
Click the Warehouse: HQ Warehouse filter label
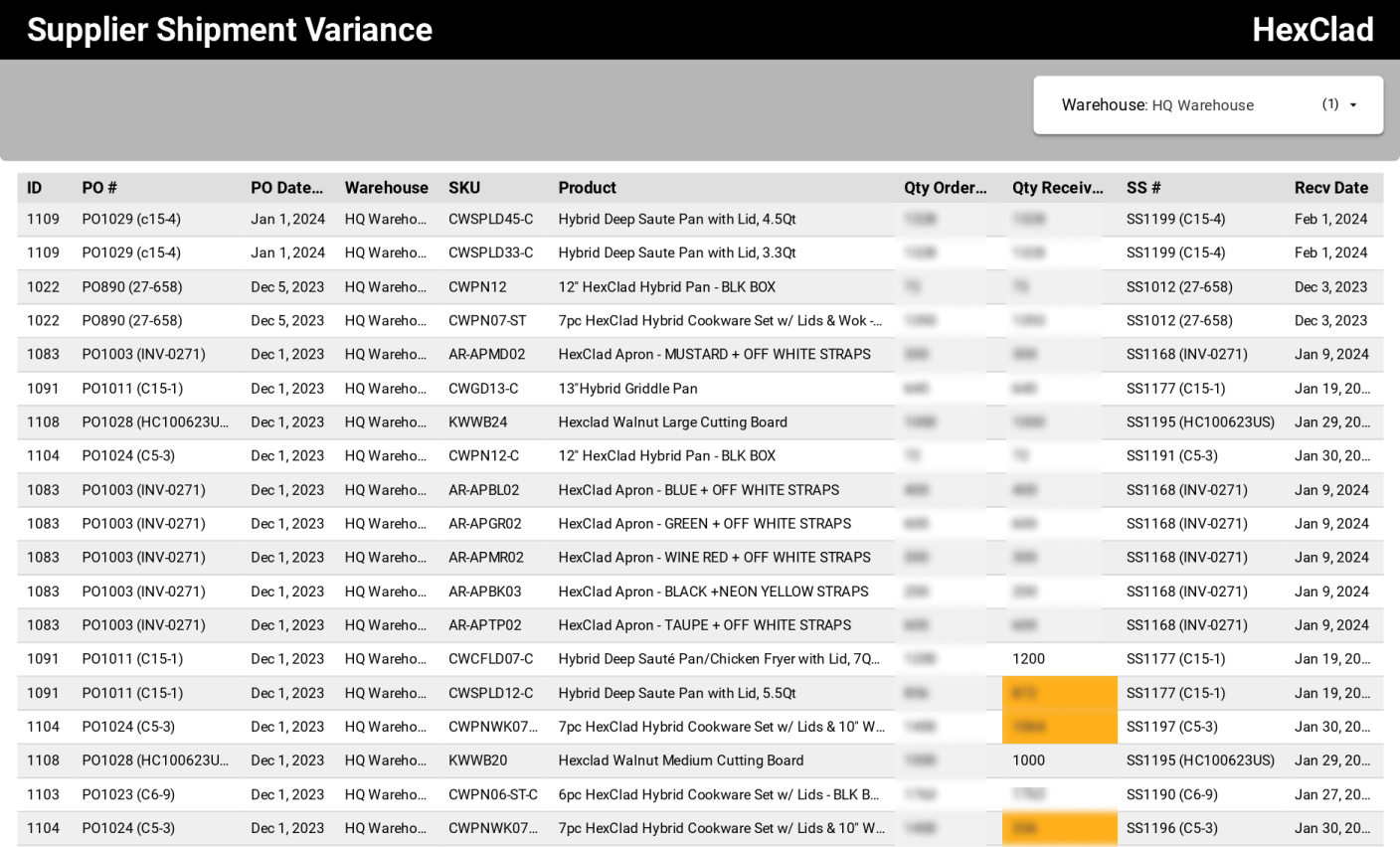pyautogui.click(x=1156, y=105)
